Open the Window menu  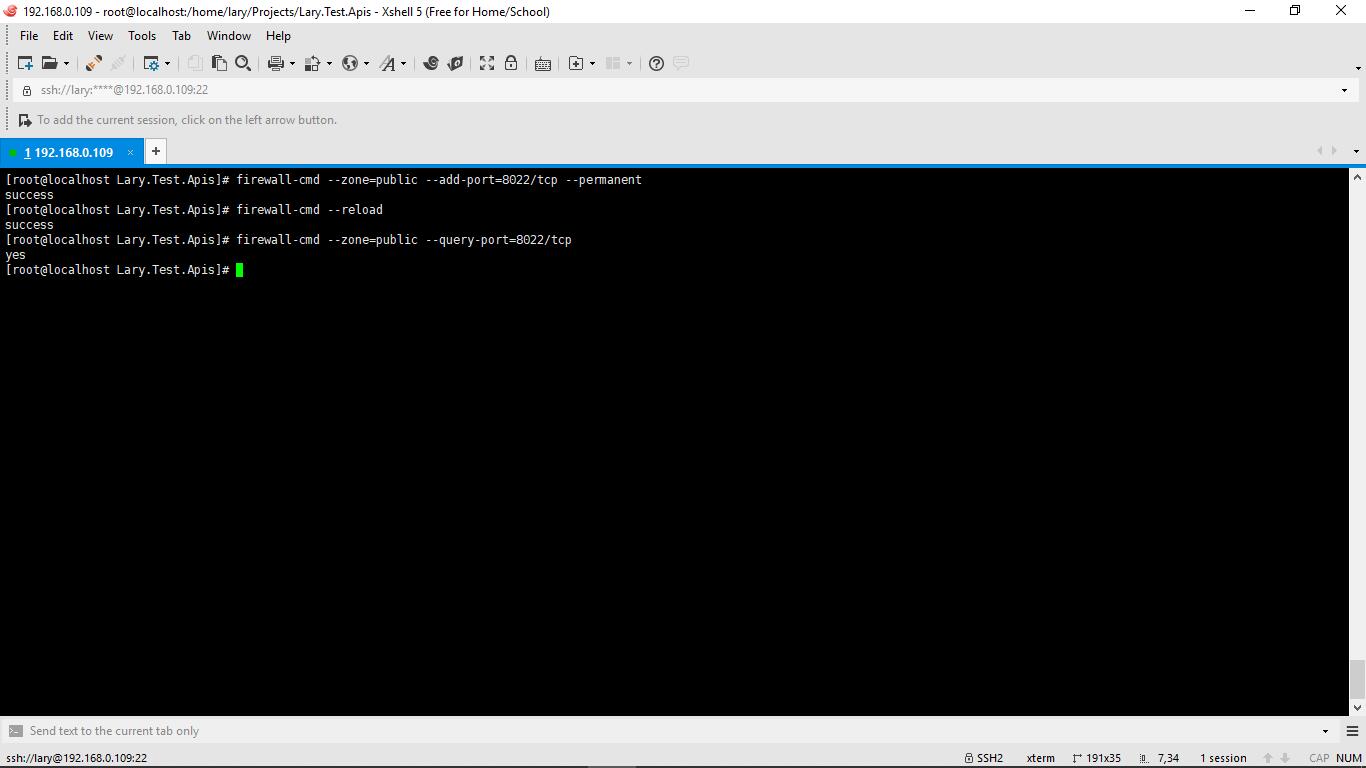tap(229, 35)
